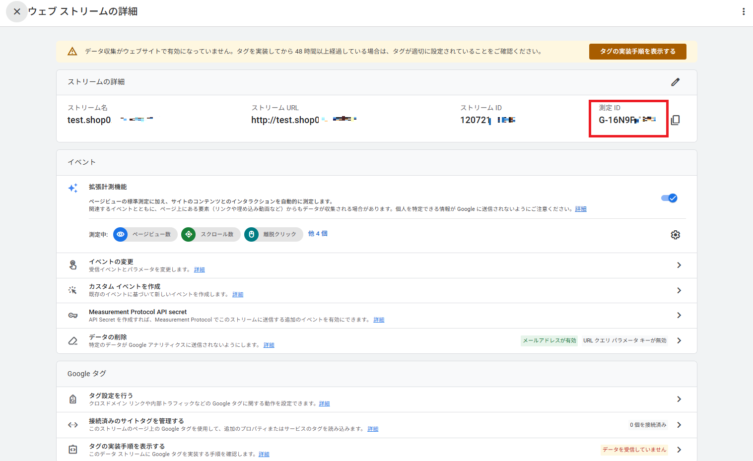Click the タグ設定を行う row icon
This screenshot has width=753, height=461.
click(73, 399)
